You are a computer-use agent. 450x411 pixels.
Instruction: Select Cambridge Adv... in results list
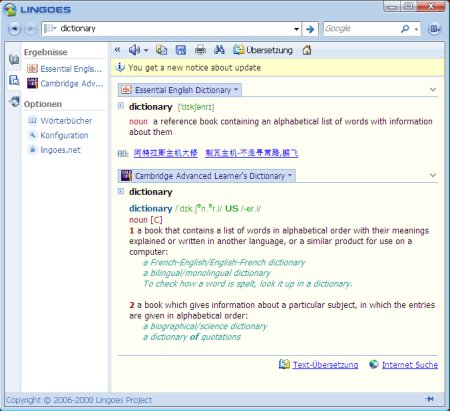(x=65, y=83)
